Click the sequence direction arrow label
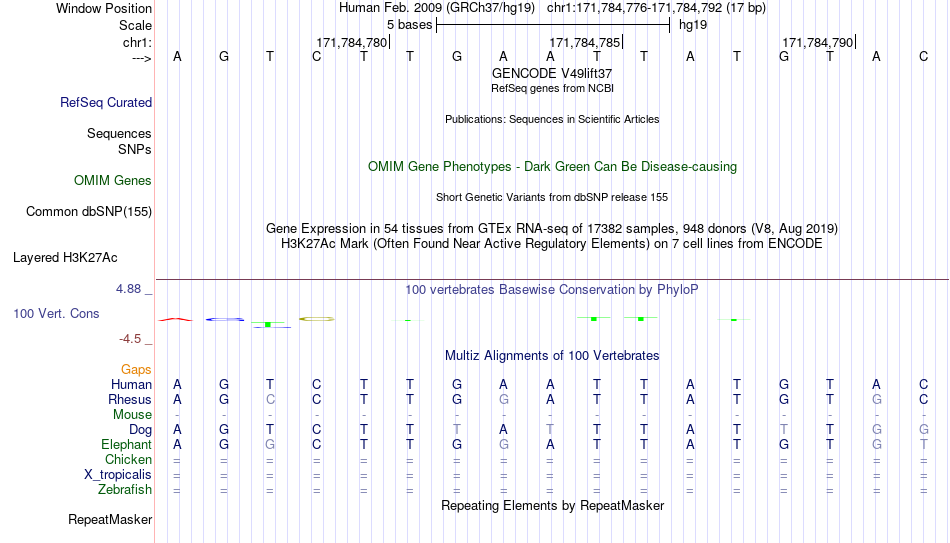Screen dimensions: 950x543 141,58
